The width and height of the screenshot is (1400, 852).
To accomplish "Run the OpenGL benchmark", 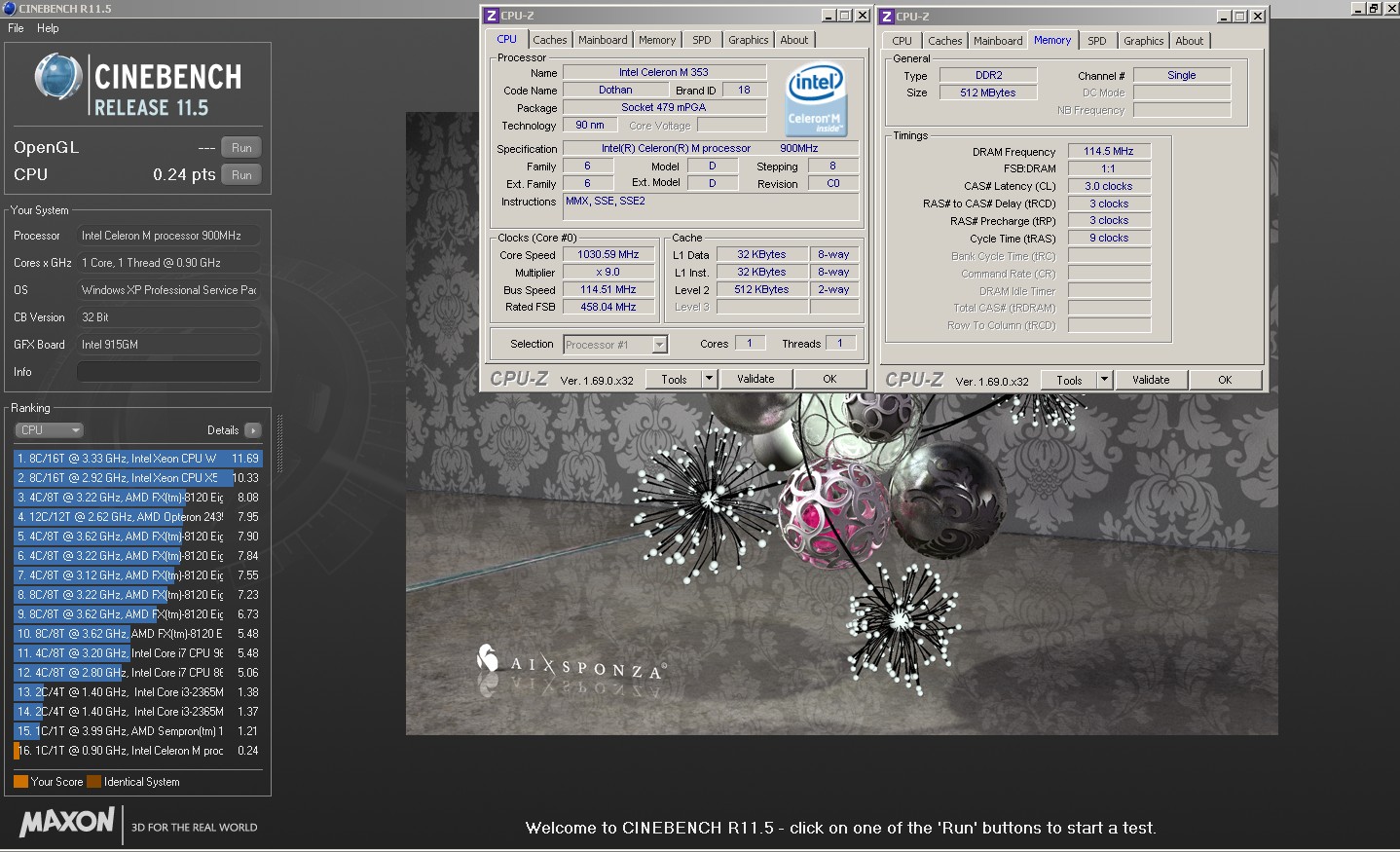I will [x=241, y=148].
